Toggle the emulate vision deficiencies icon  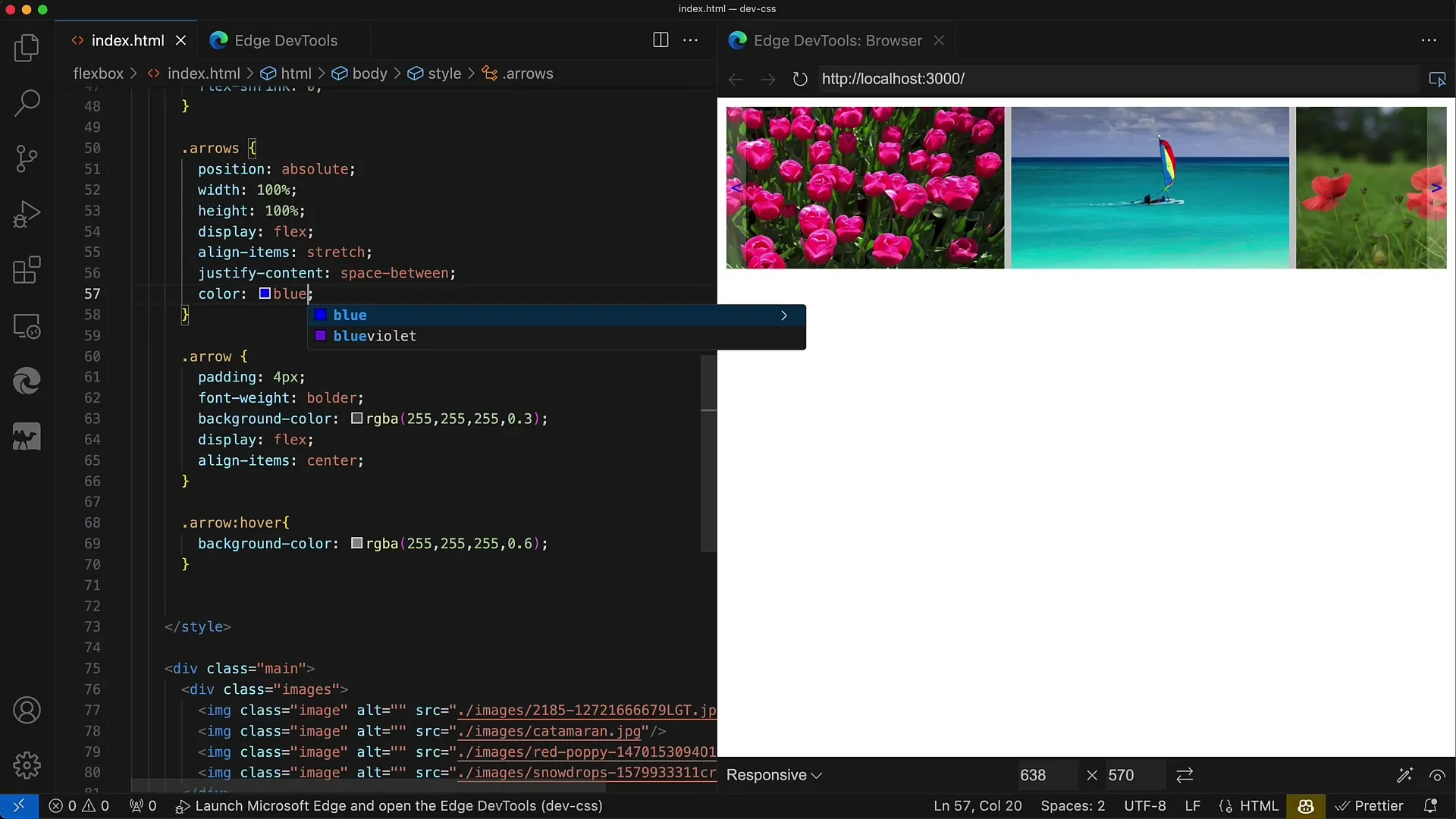coord(1437,775)
